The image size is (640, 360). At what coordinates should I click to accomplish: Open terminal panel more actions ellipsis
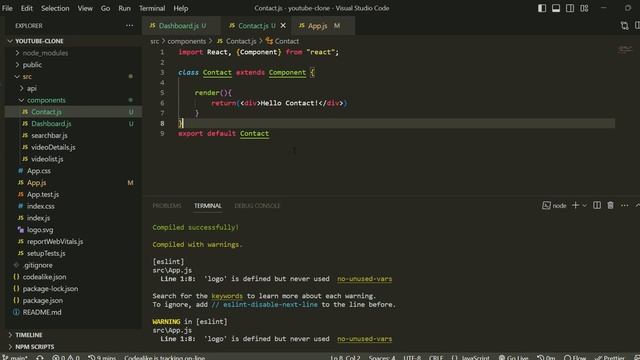coord(624,205)
